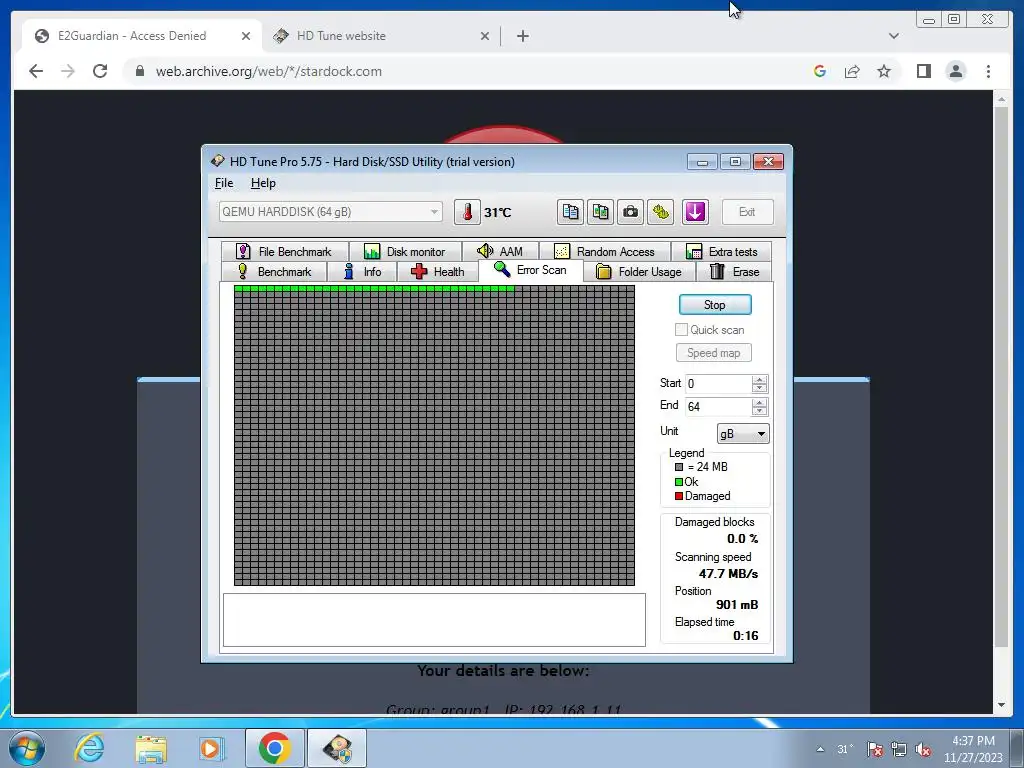
Task: Open Chrome three-dot menu
Action: [989, 71]
